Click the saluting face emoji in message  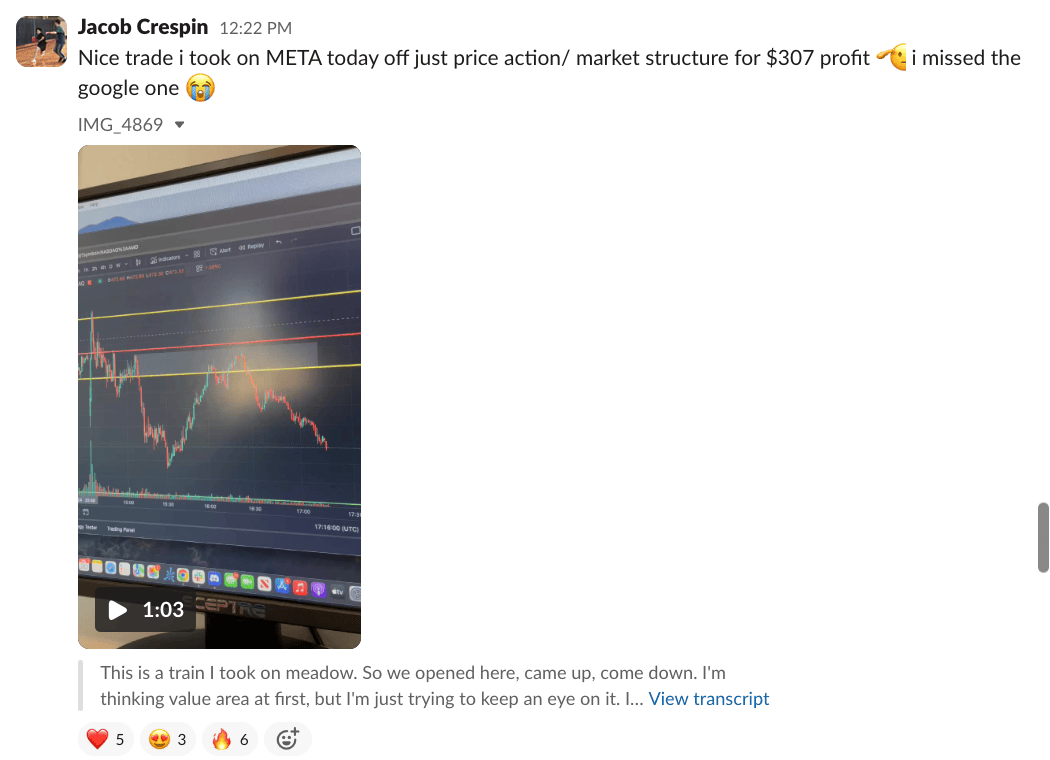pos(890,58)
